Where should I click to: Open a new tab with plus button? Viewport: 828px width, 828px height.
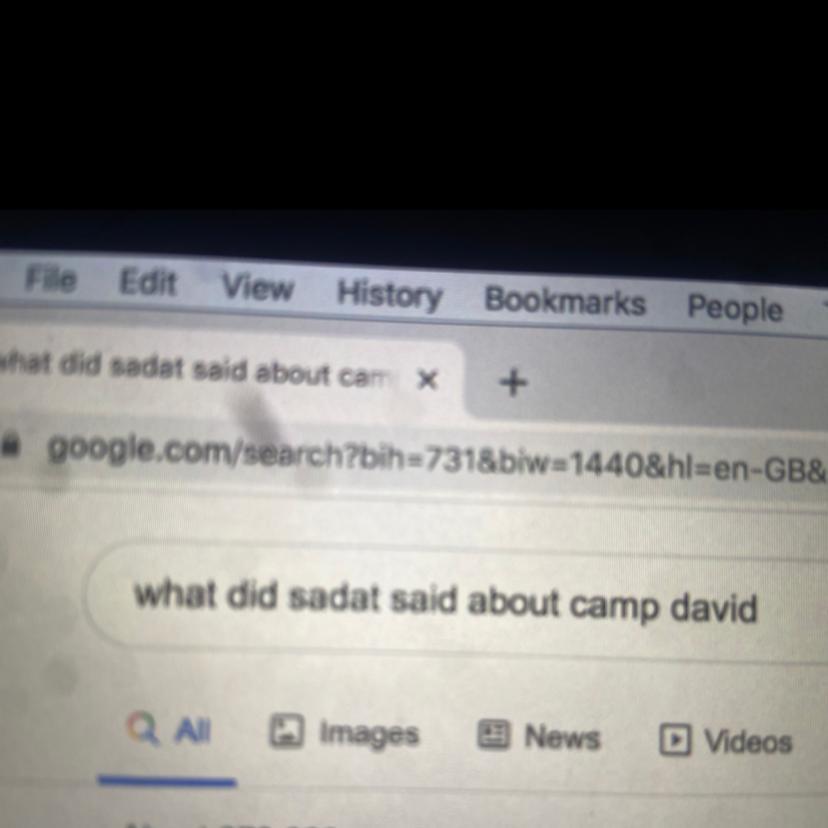(513, 383)
